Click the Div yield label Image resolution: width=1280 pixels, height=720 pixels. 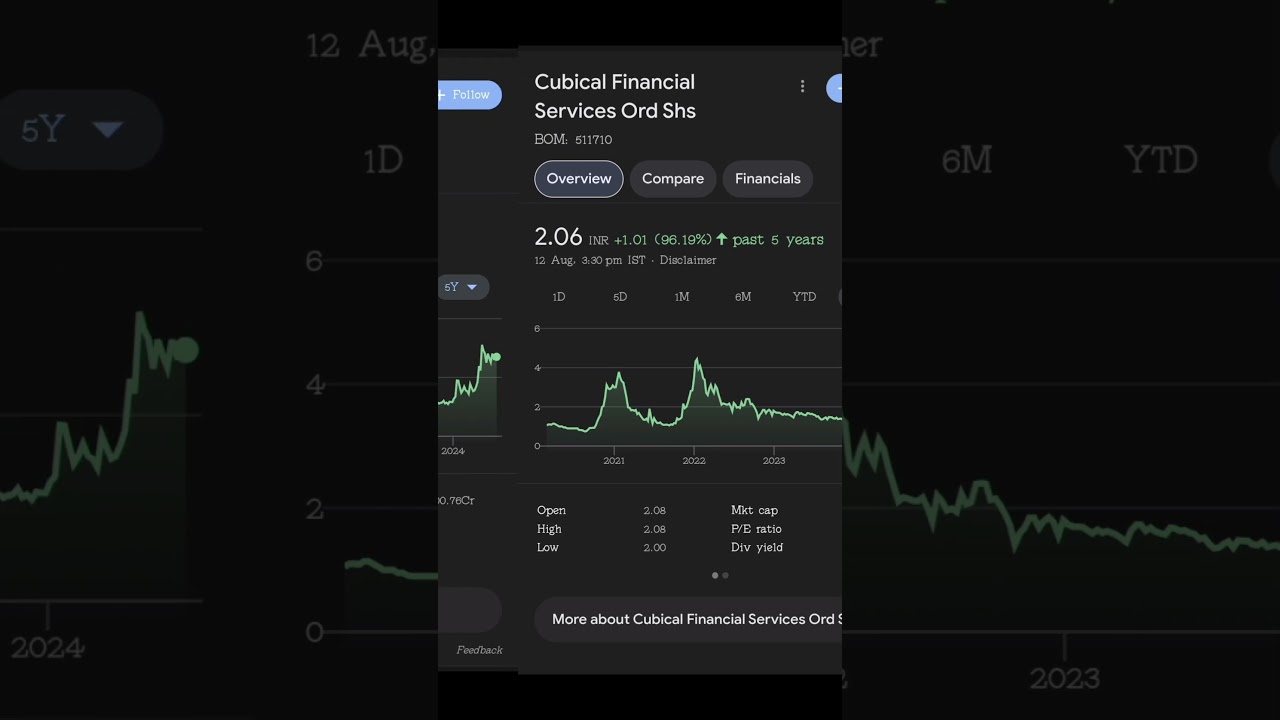(x=757, y=548)
